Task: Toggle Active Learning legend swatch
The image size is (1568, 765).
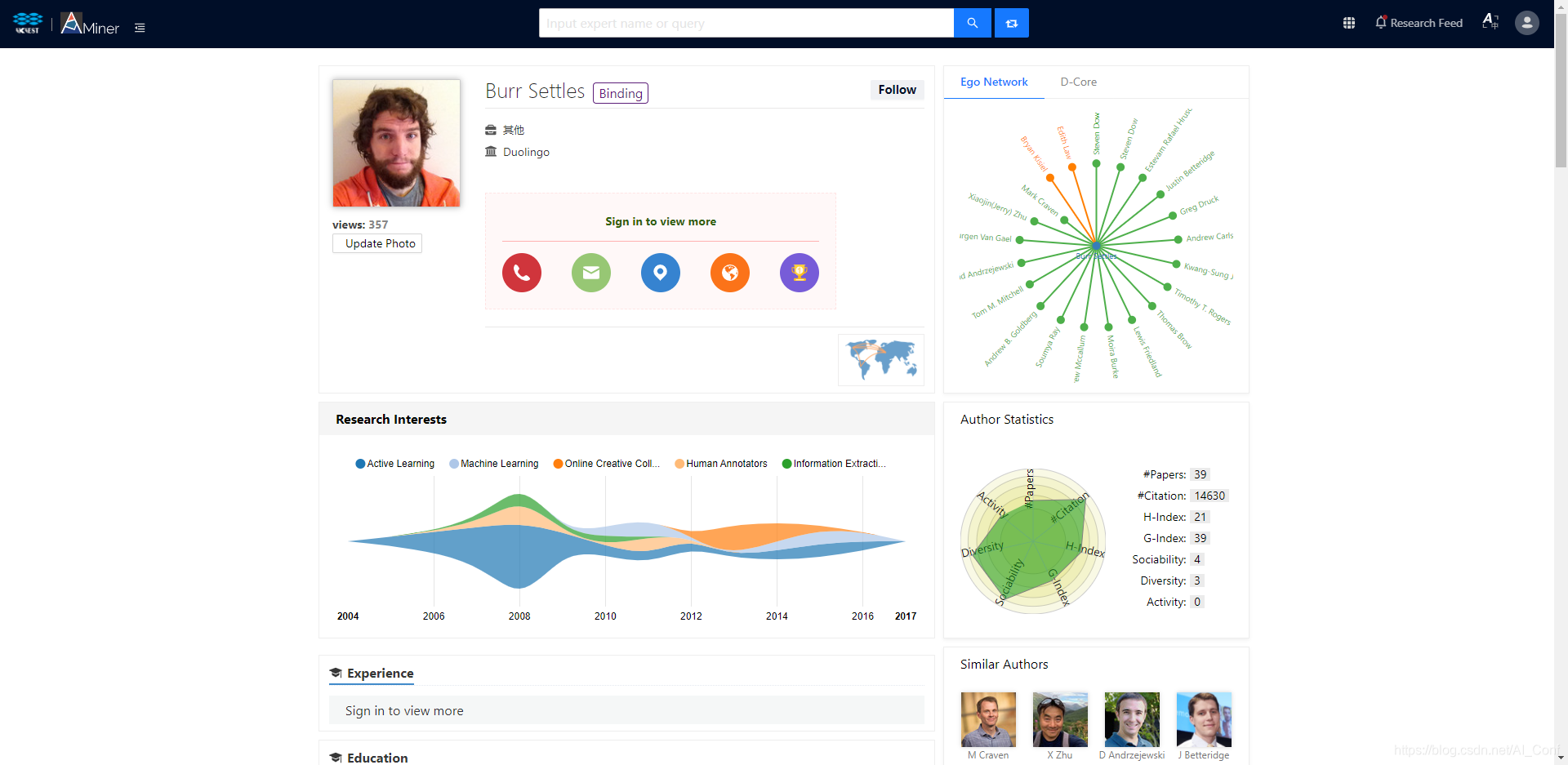Action: pos(360,464)
